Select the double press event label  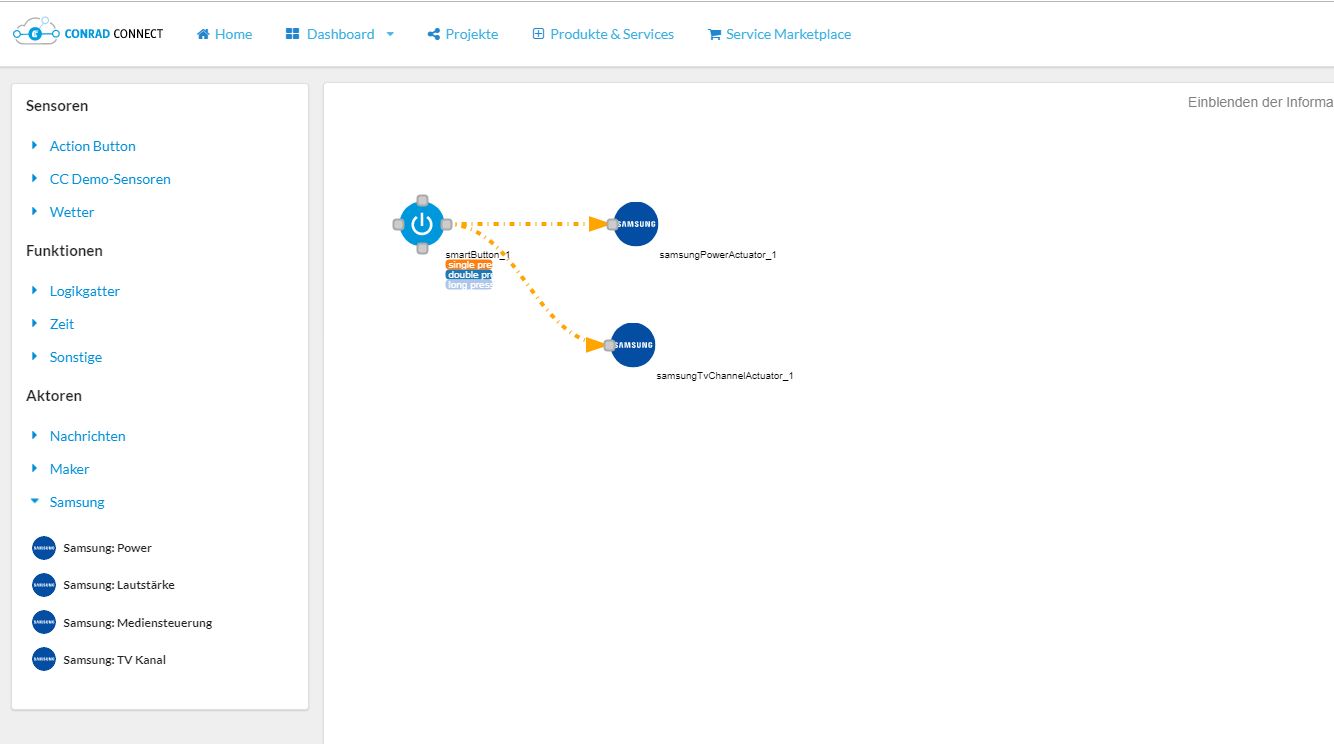pyautogui.click(x=469, y=275)
